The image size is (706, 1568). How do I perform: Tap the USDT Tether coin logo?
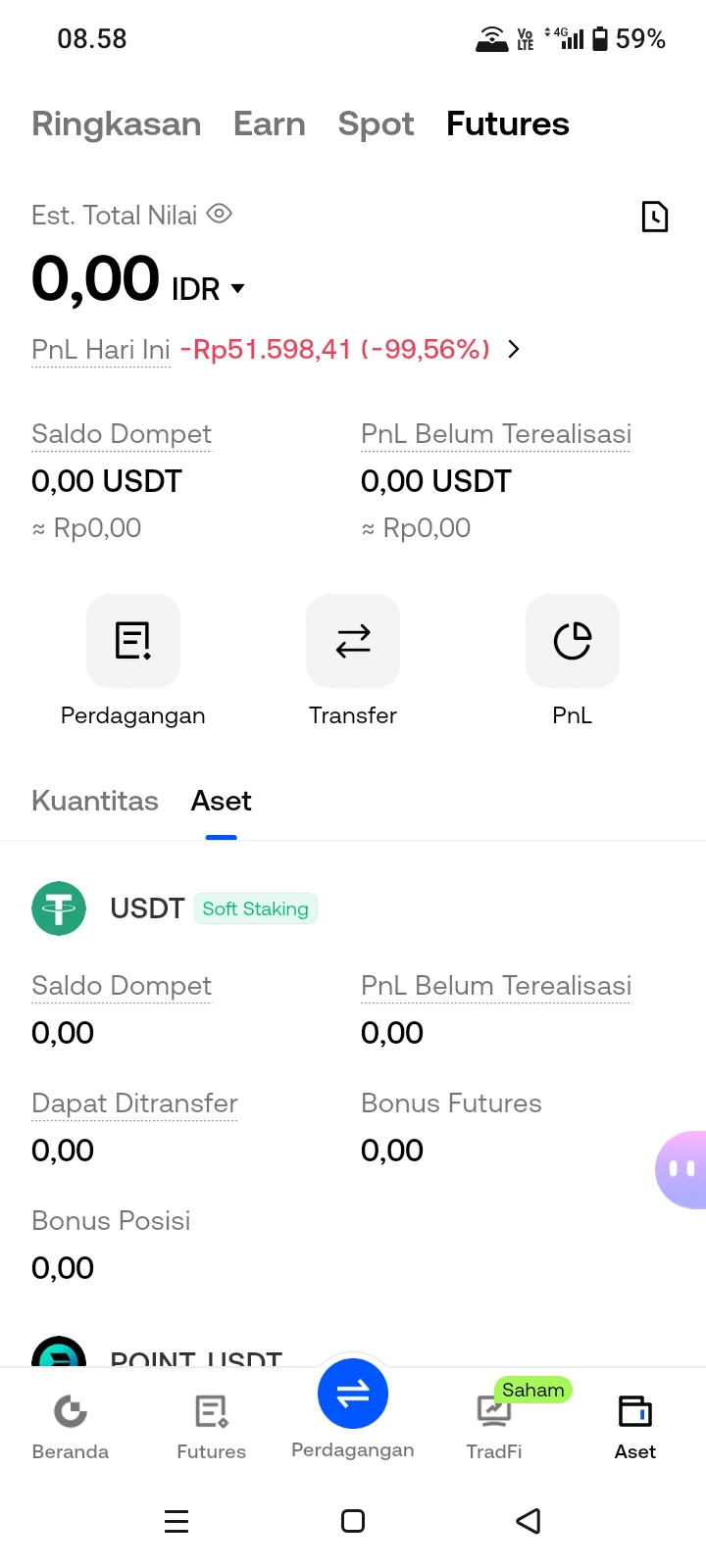[x=59, y=908]
